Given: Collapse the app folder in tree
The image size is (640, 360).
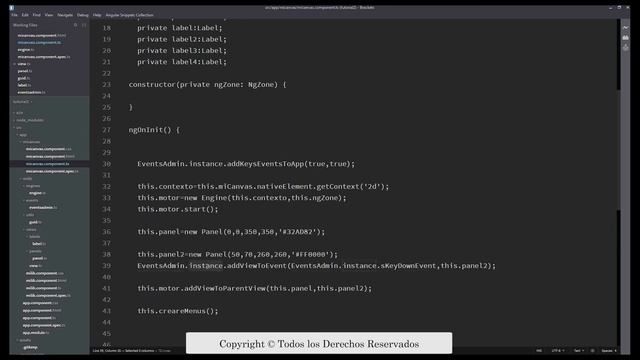Looking at the screenshot, I should (x=22, y=135).
